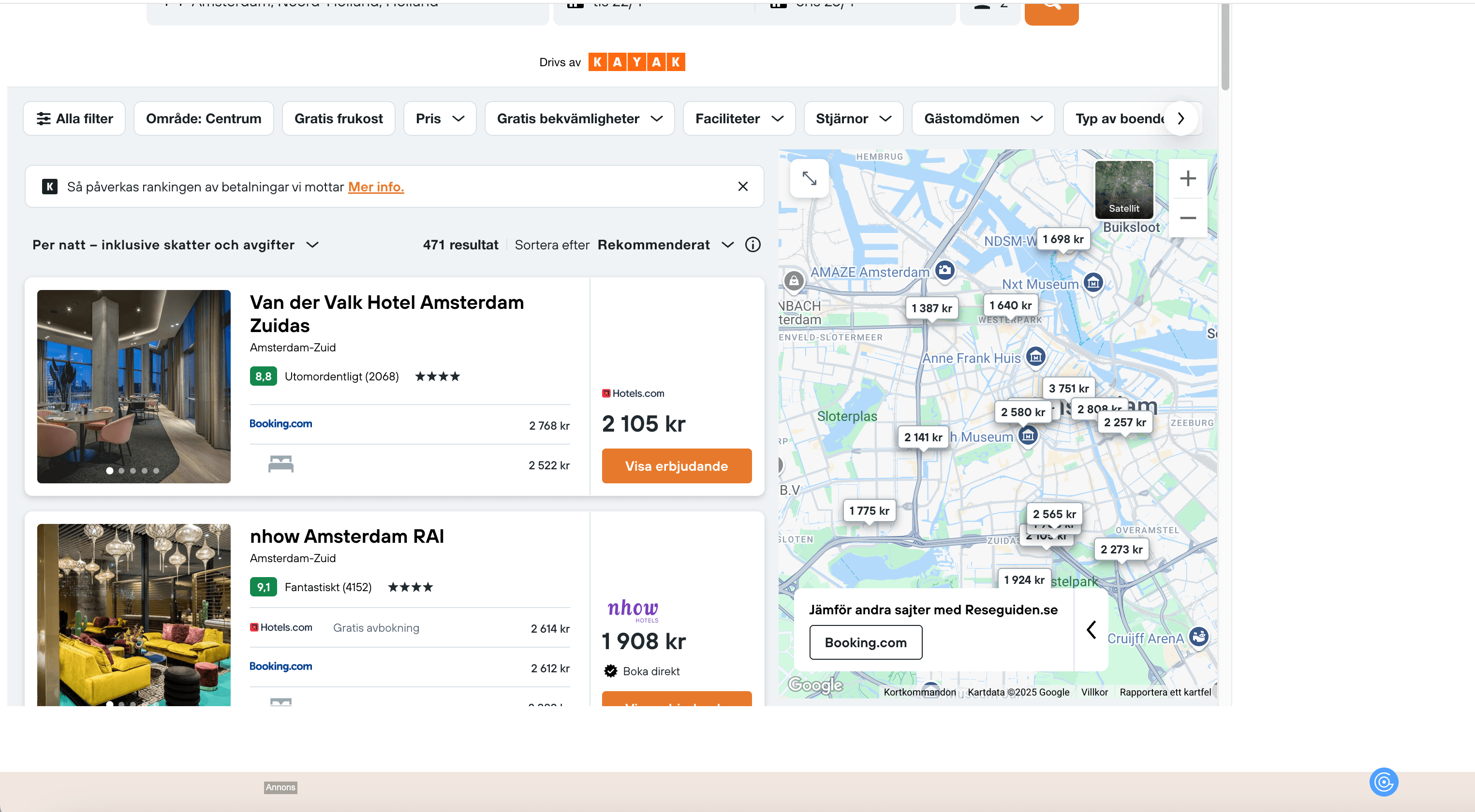Expand the Stjärnor filter dropdown

[853, 118]
